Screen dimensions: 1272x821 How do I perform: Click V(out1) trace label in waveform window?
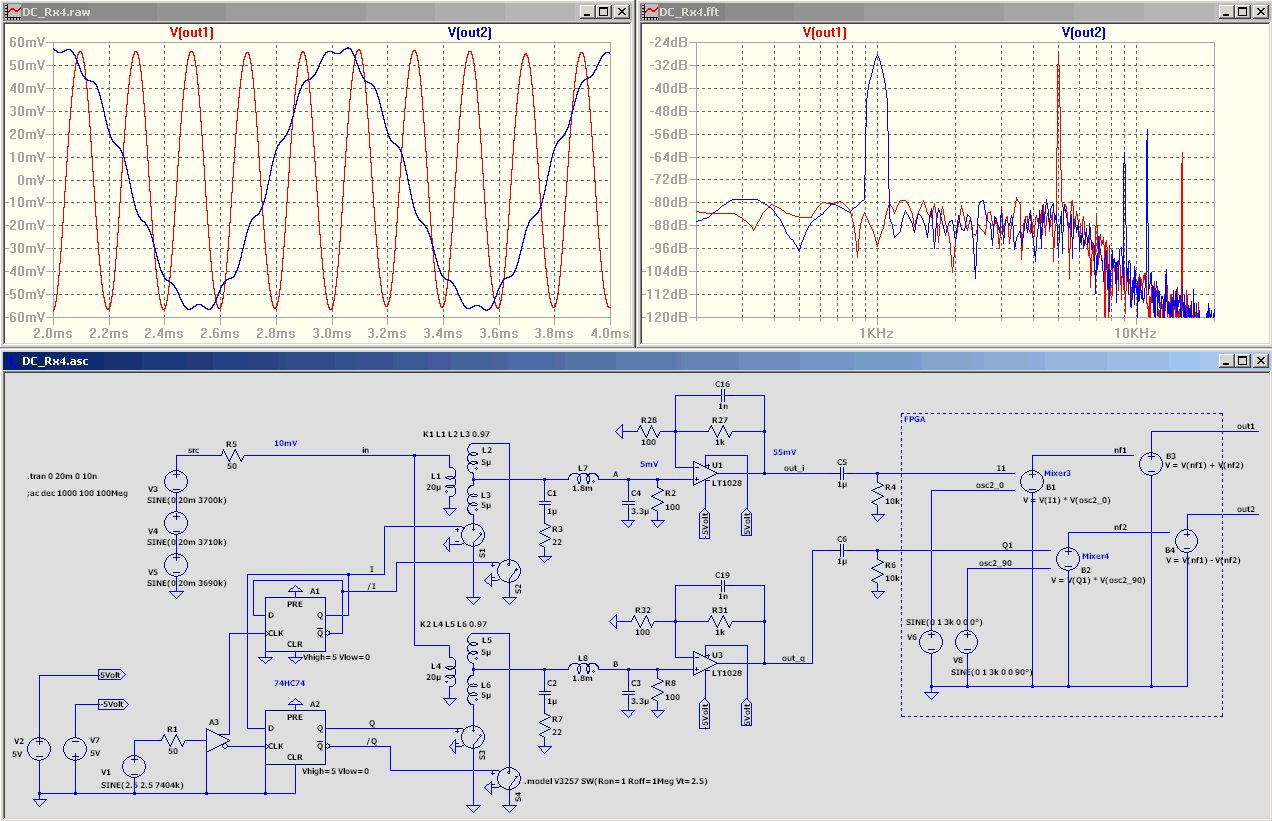(x=192, y=32)
